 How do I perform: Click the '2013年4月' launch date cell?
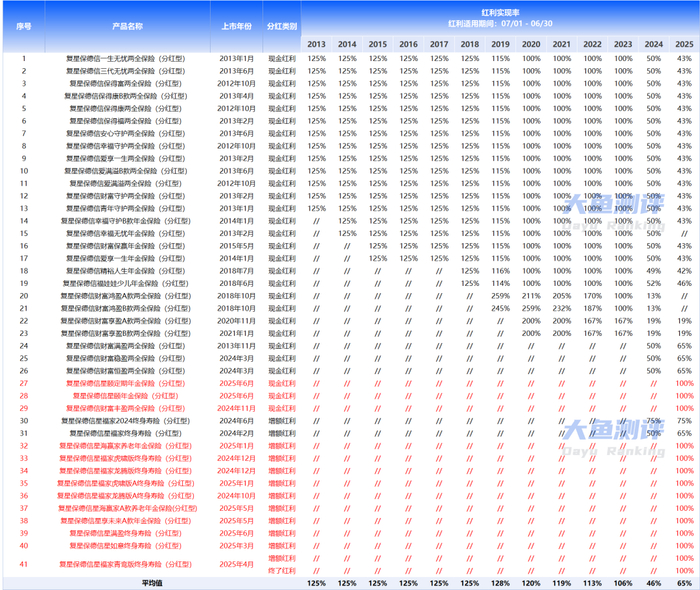pos(237,96)
